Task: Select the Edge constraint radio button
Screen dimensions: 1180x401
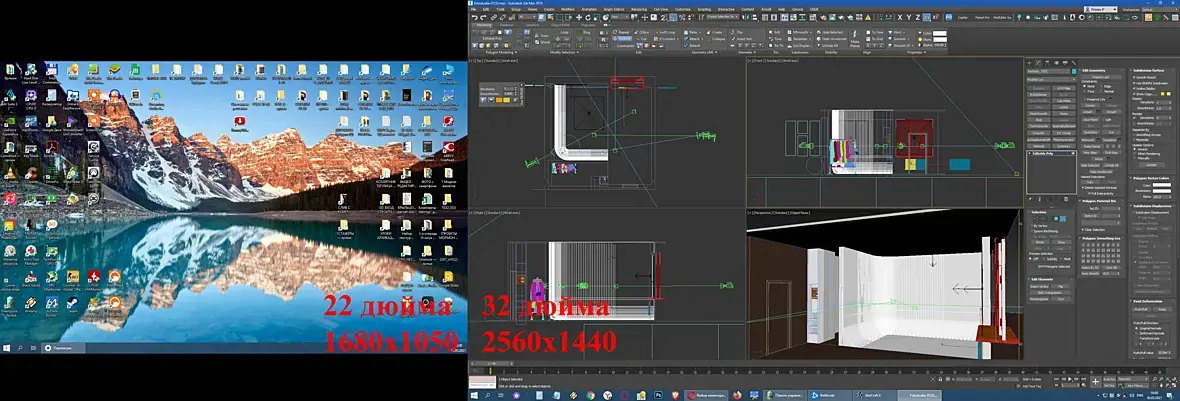Action: point(1102,86)
